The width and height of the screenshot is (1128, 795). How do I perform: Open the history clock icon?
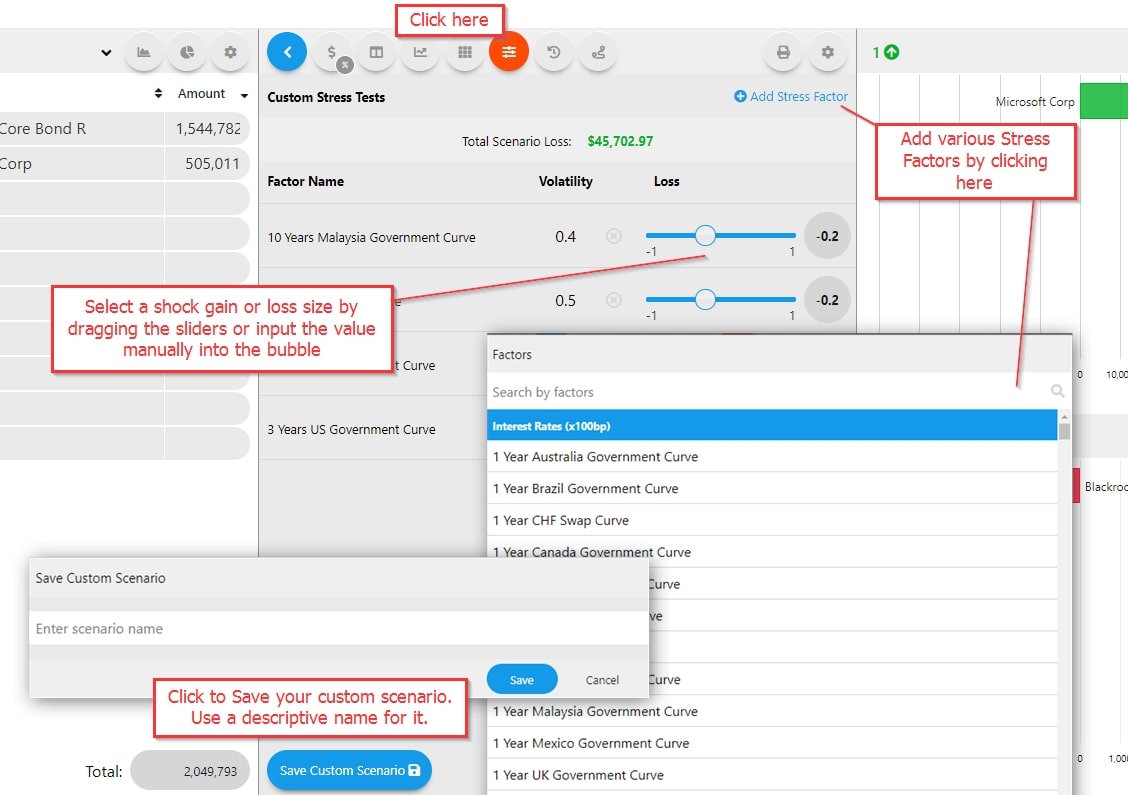[x=553, y=52]
